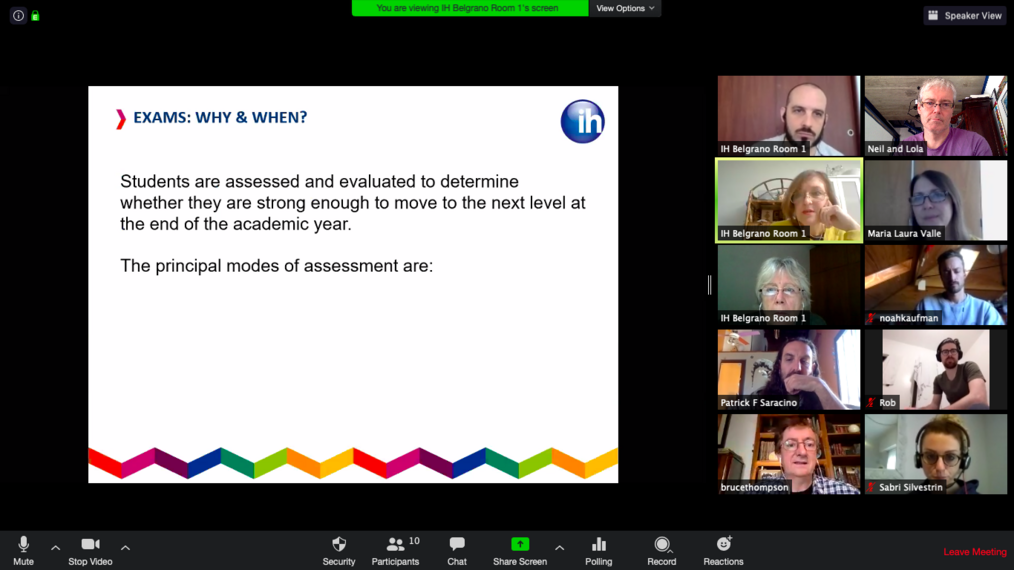Click the green screen-viewing notification banner
Image resolution: width=1014 pixels, height=570 pixels.
coord(470,8)
